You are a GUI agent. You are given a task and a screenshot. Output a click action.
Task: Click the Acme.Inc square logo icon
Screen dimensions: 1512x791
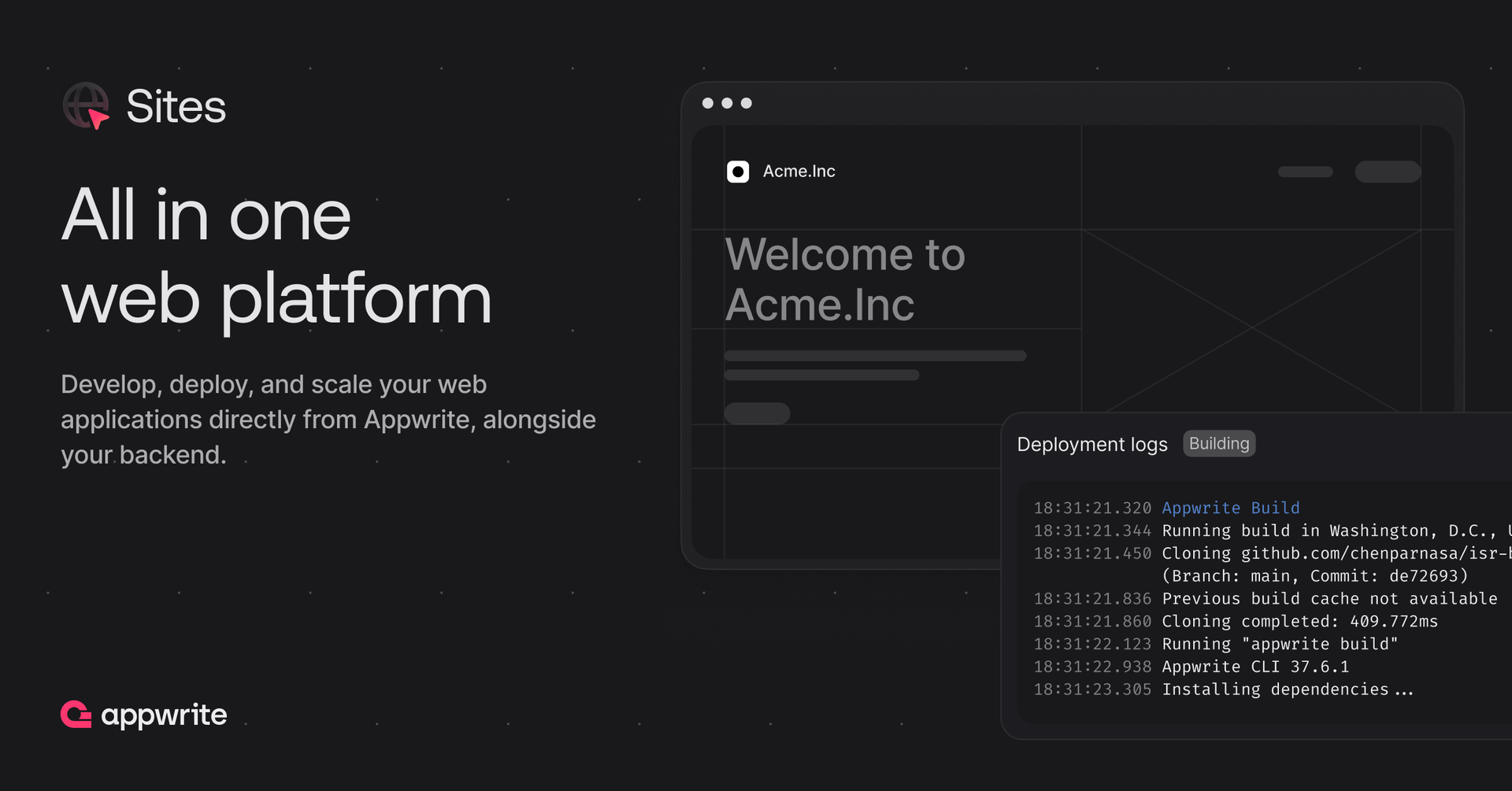point(738,172)
